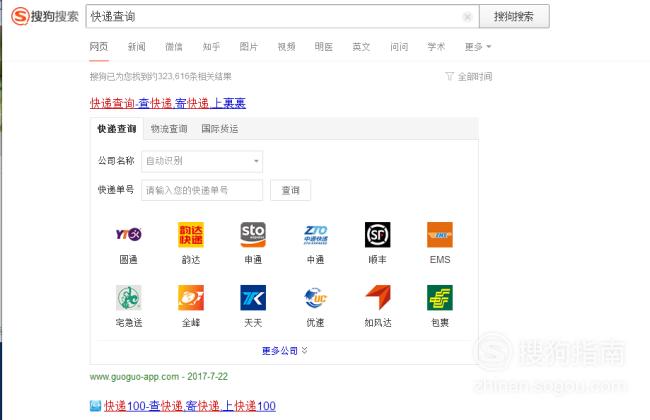Viewport: 650px width, 420px height.
Task: Choose the 申通 STO courier icon
Action: pos(253,235)
